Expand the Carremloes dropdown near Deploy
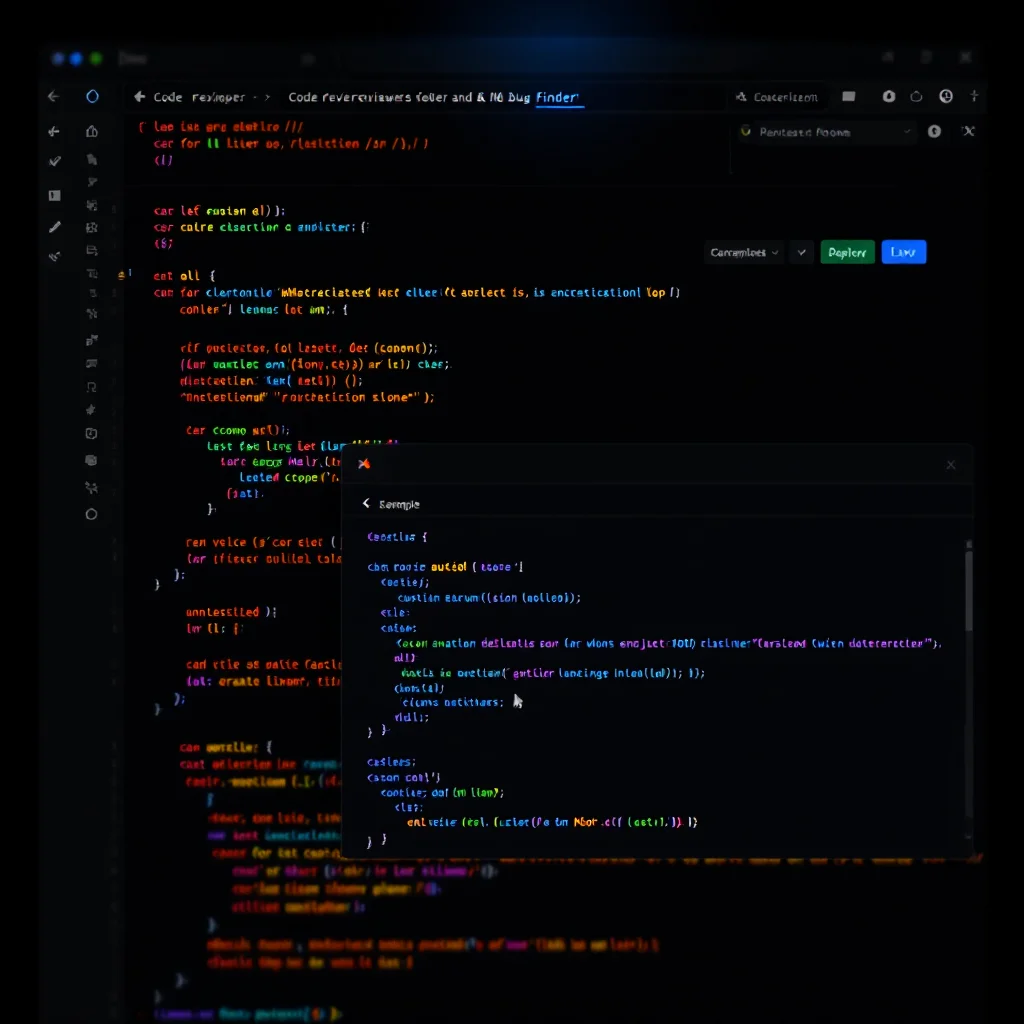1024x1024 pixels. [x=744, y=253]
